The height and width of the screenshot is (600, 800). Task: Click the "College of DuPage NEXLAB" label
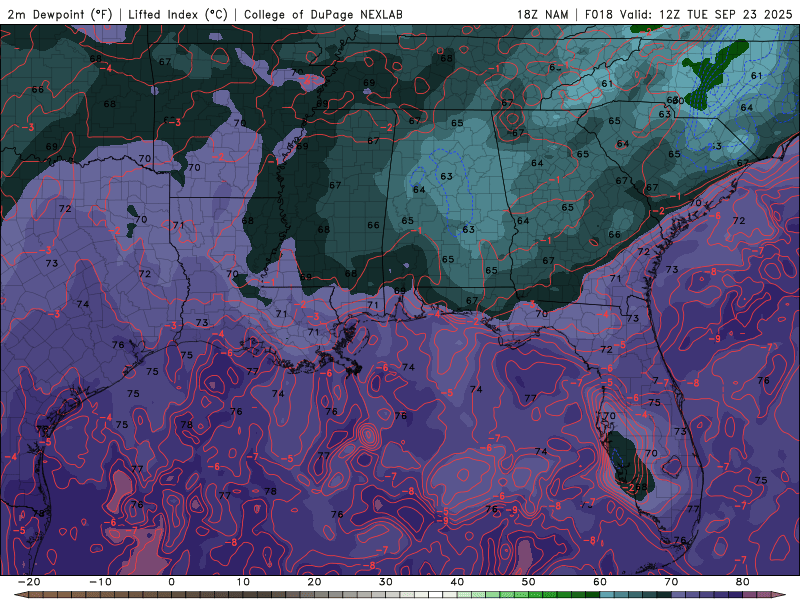coord(323,14)
